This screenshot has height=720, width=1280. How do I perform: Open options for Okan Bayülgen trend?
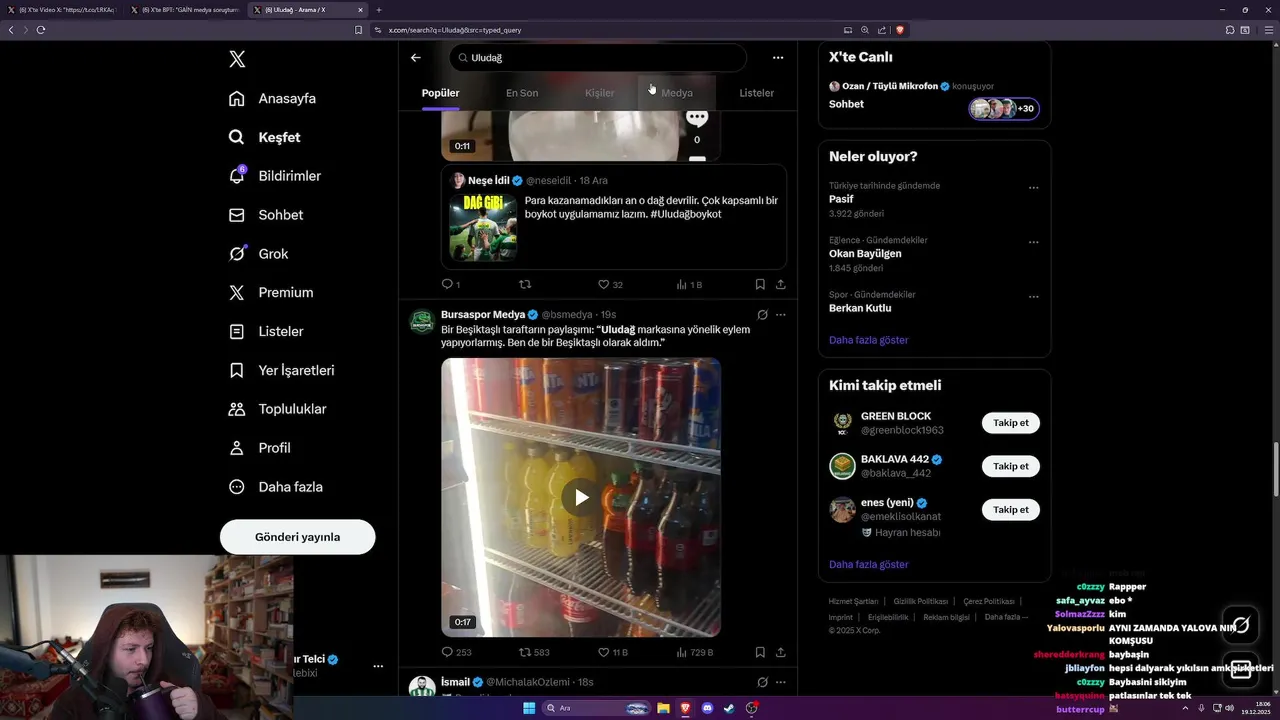[x=1033, y=243]
